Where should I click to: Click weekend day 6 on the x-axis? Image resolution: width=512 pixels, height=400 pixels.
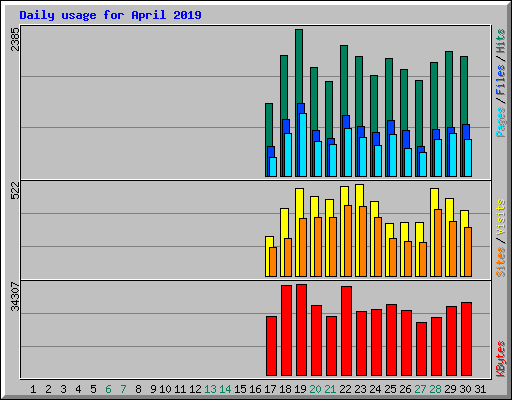pos(108,389)
